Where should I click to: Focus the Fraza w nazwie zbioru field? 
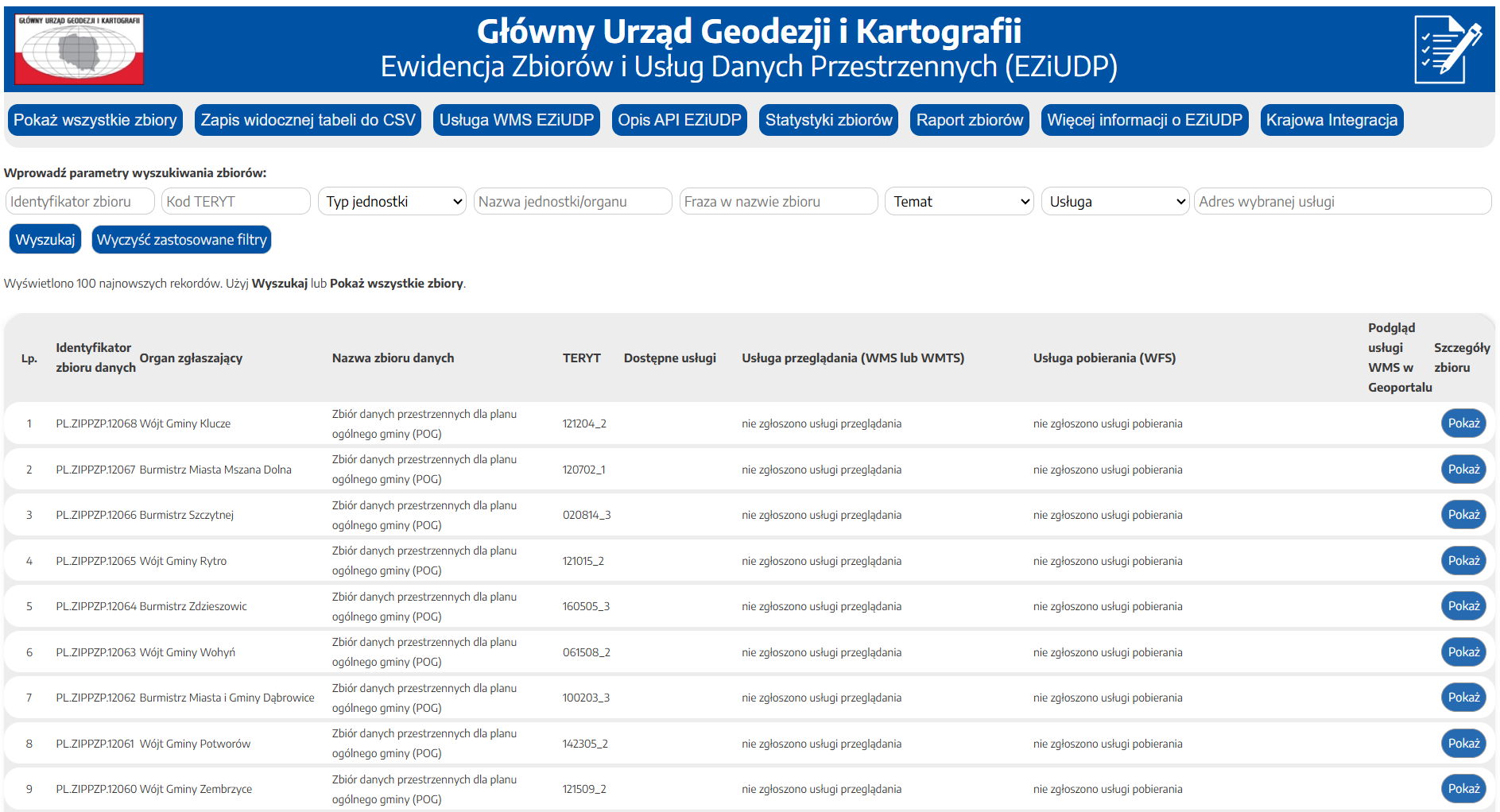tap(778, 201)
